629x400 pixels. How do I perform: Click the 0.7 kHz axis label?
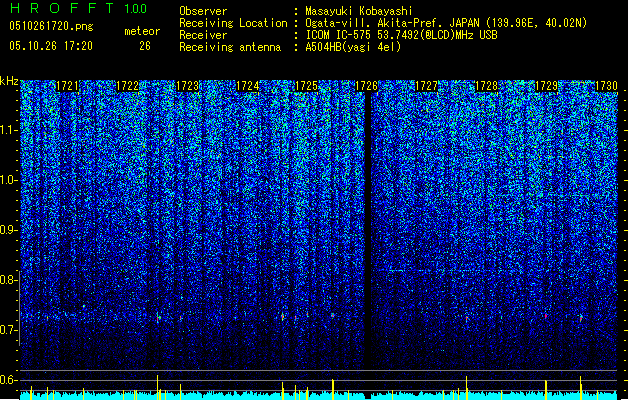click(x=8, y=330)
